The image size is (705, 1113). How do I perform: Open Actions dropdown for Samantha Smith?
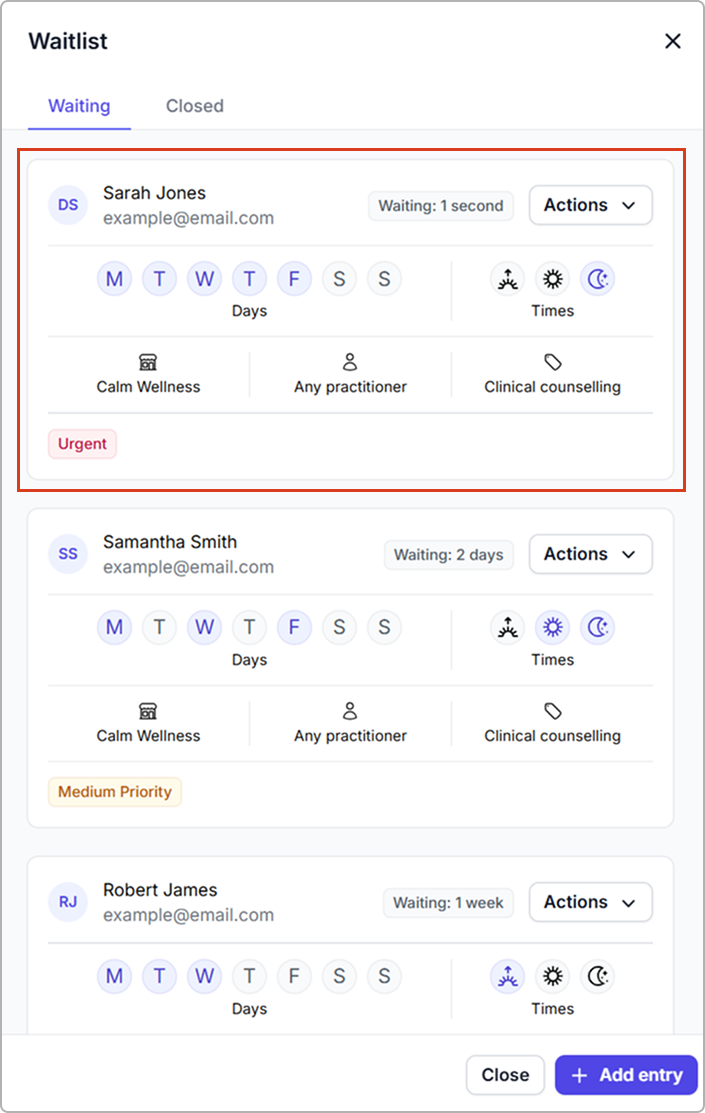tap(590, 554)
